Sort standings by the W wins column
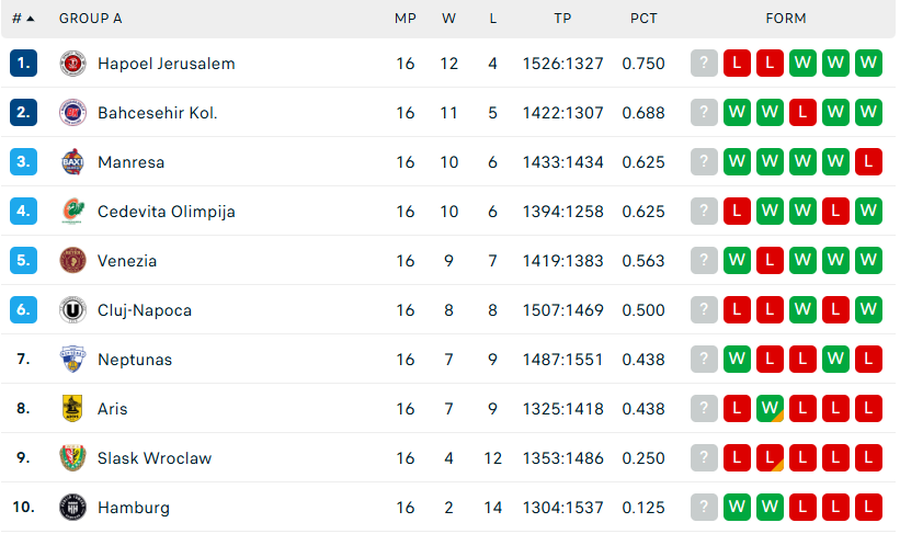 click(x=449, y=18)
